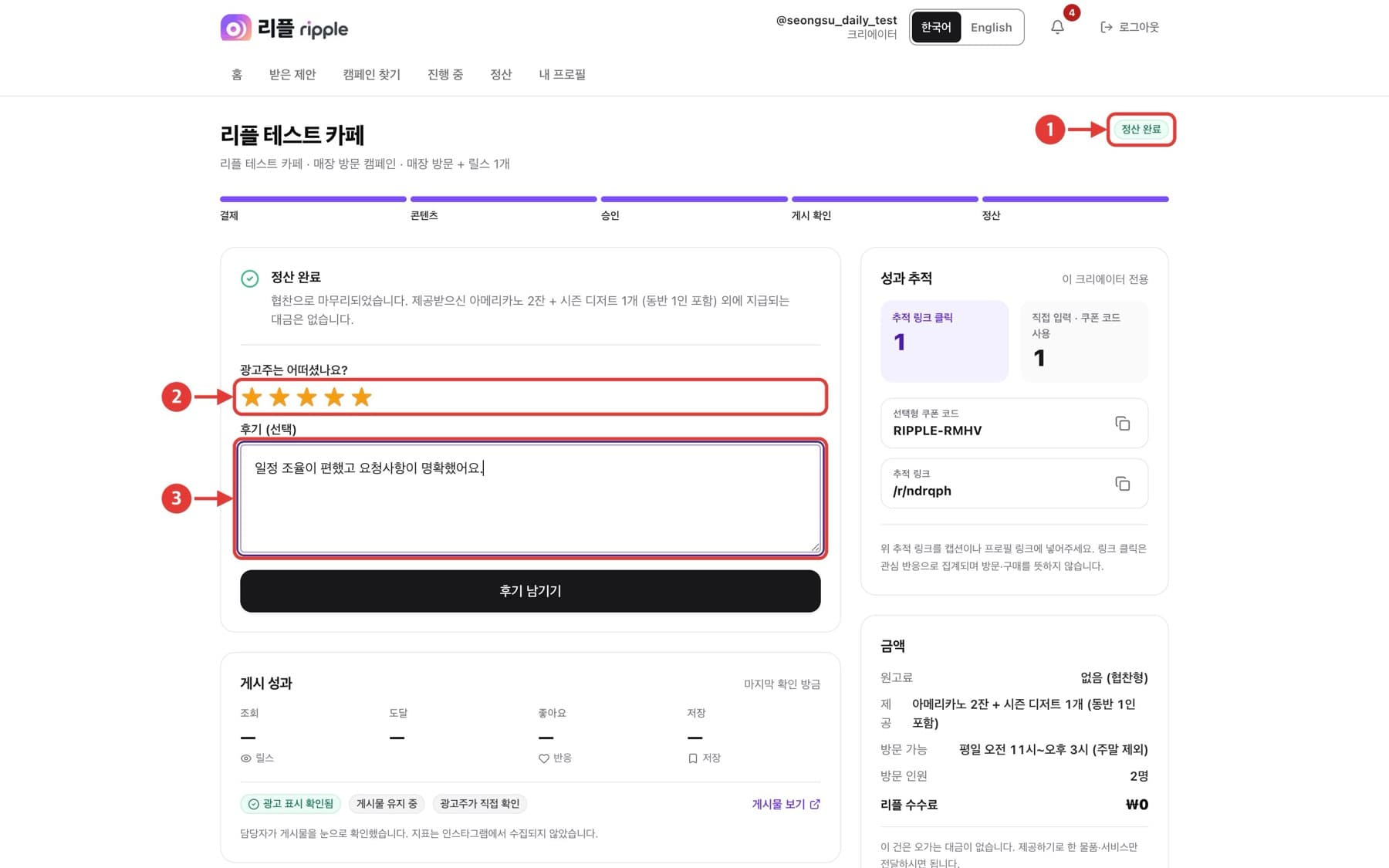1389x868 pixels.
Task: Click the 후기 (선택) label
Action: pos(268,430)
